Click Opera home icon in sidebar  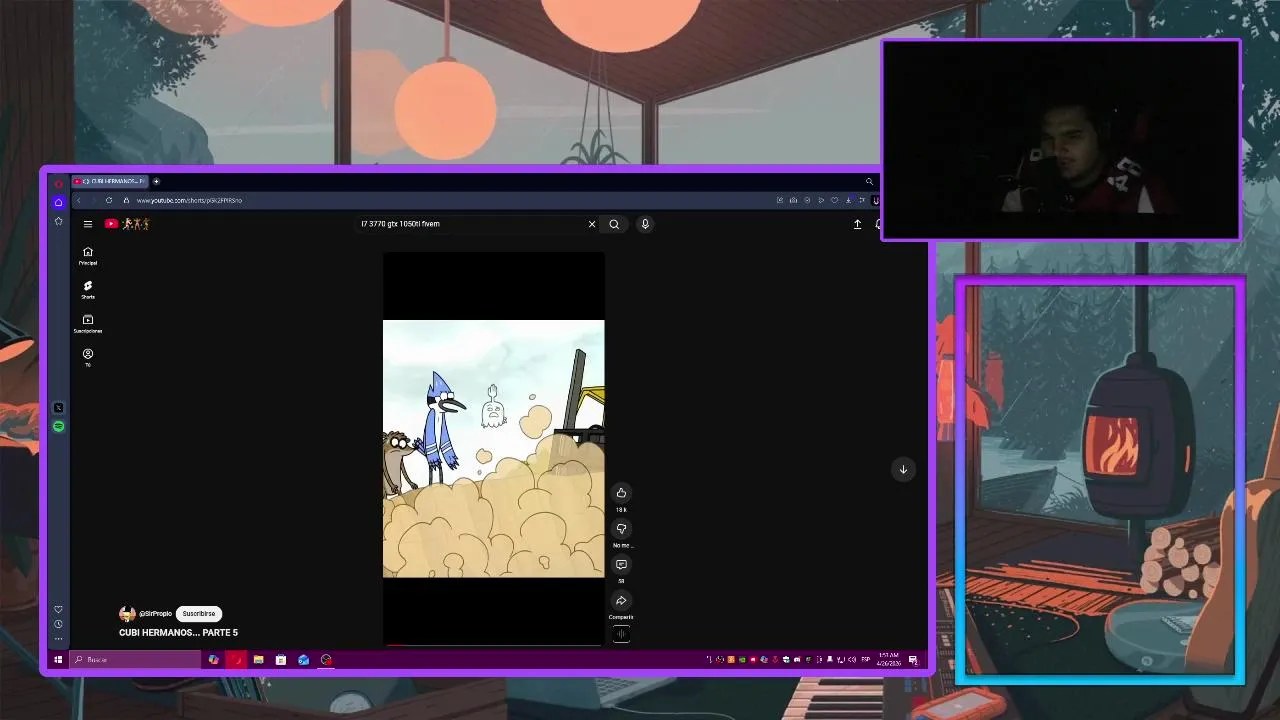tap(58, 202)
